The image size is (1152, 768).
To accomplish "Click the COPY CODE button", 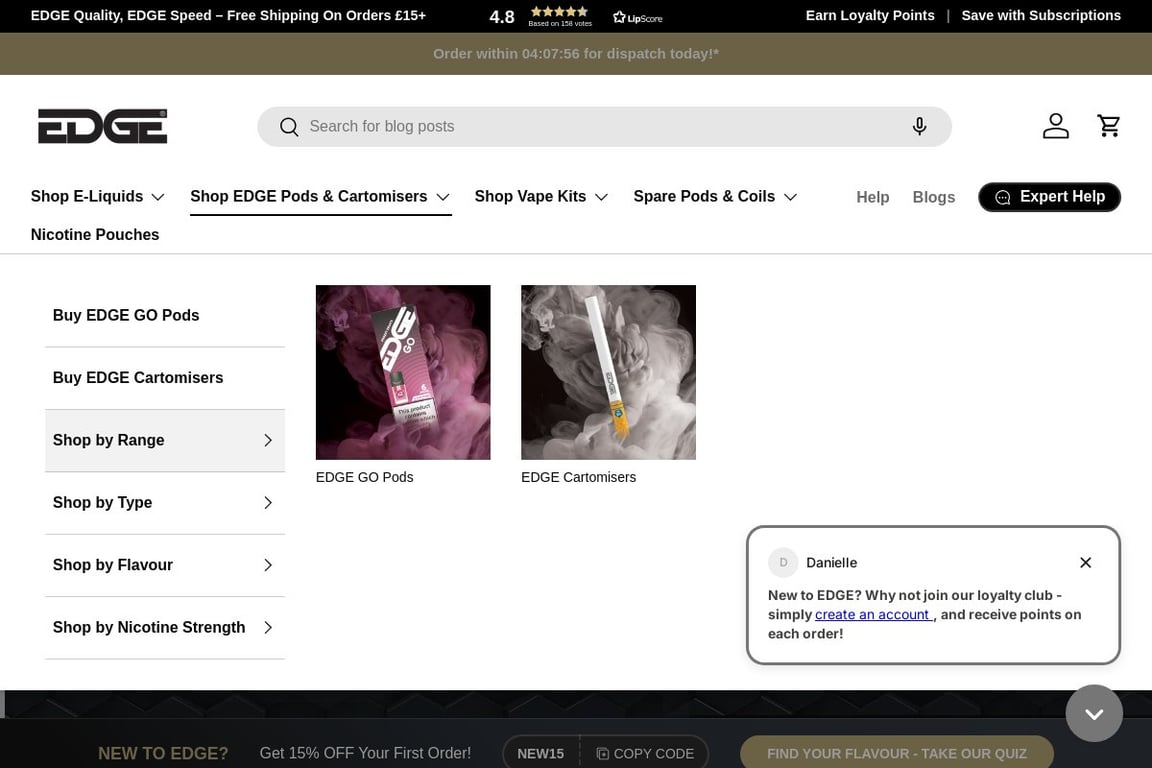I will pos(645,753).
